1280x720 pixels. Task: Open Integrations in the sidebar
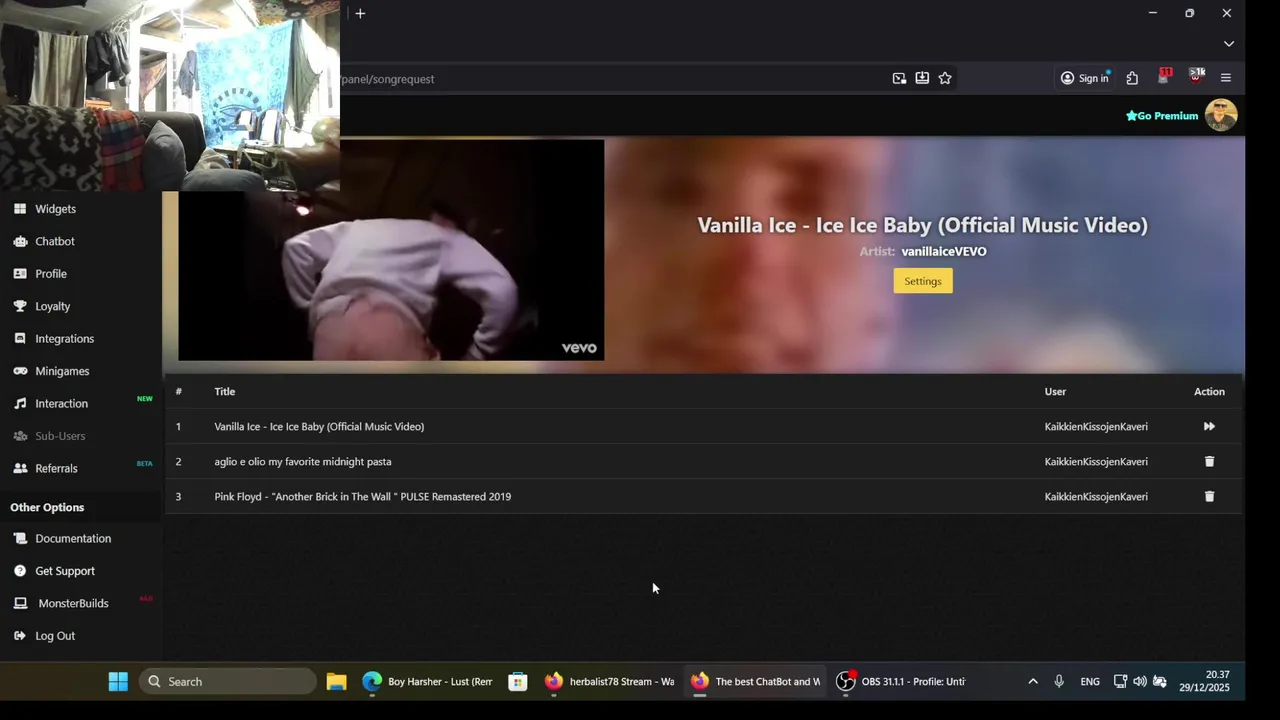point(64,339)
